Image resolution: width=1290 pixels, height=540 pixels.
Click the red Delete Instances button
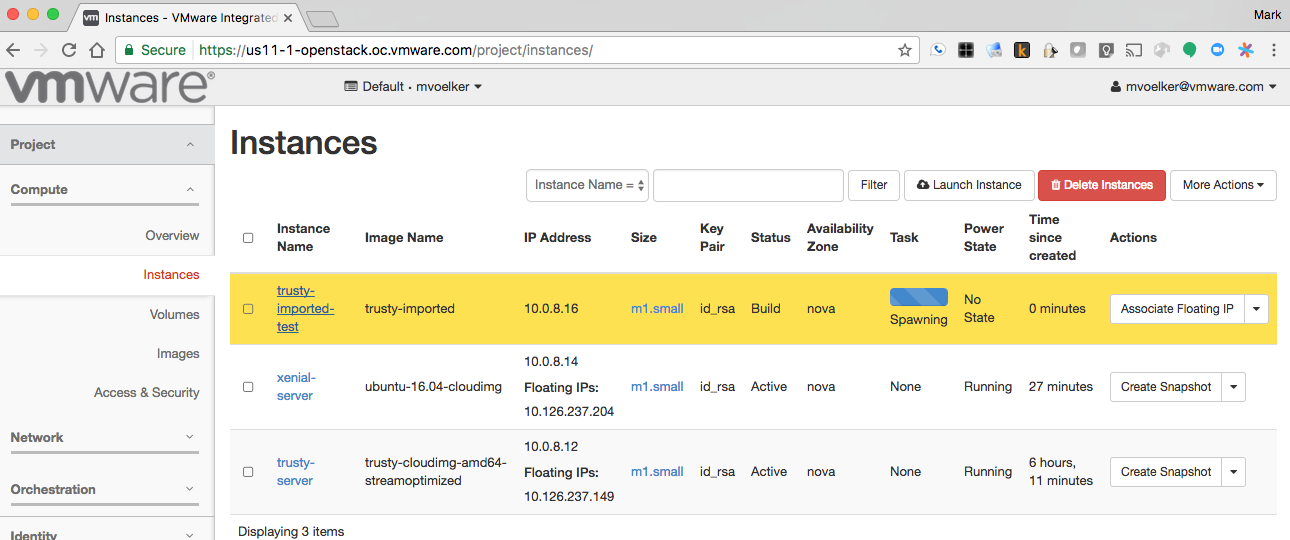[x=1102, y=185]
